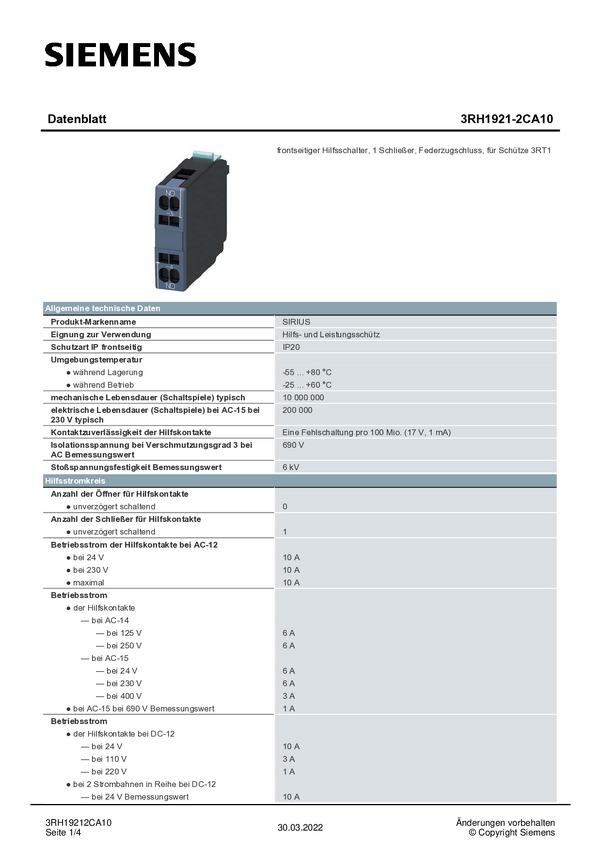Select value '-55 ... +80 °C'
The width and height of the screenshot is (601, 850).
pos(307,372)
